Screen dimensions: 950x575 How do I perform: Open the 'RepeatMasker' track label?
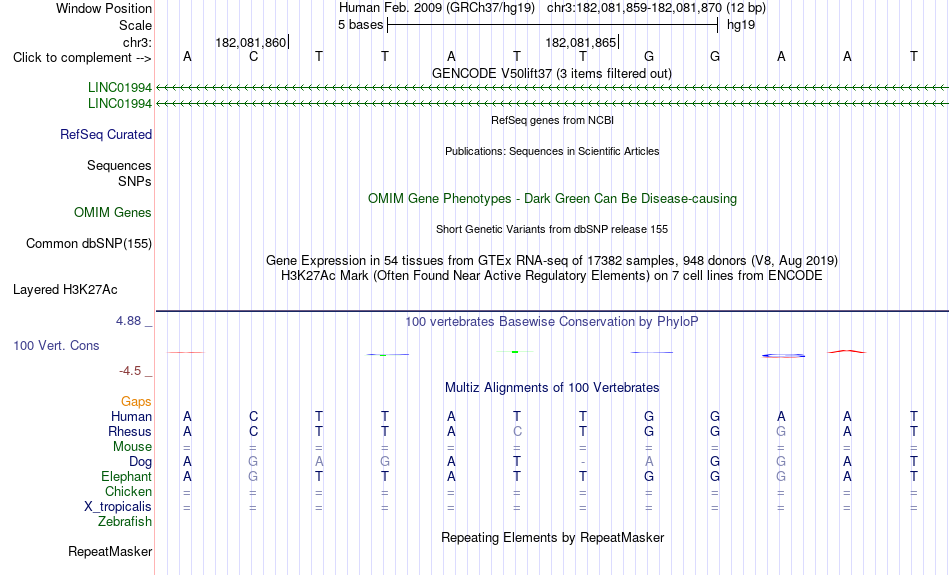pos(110,551)
